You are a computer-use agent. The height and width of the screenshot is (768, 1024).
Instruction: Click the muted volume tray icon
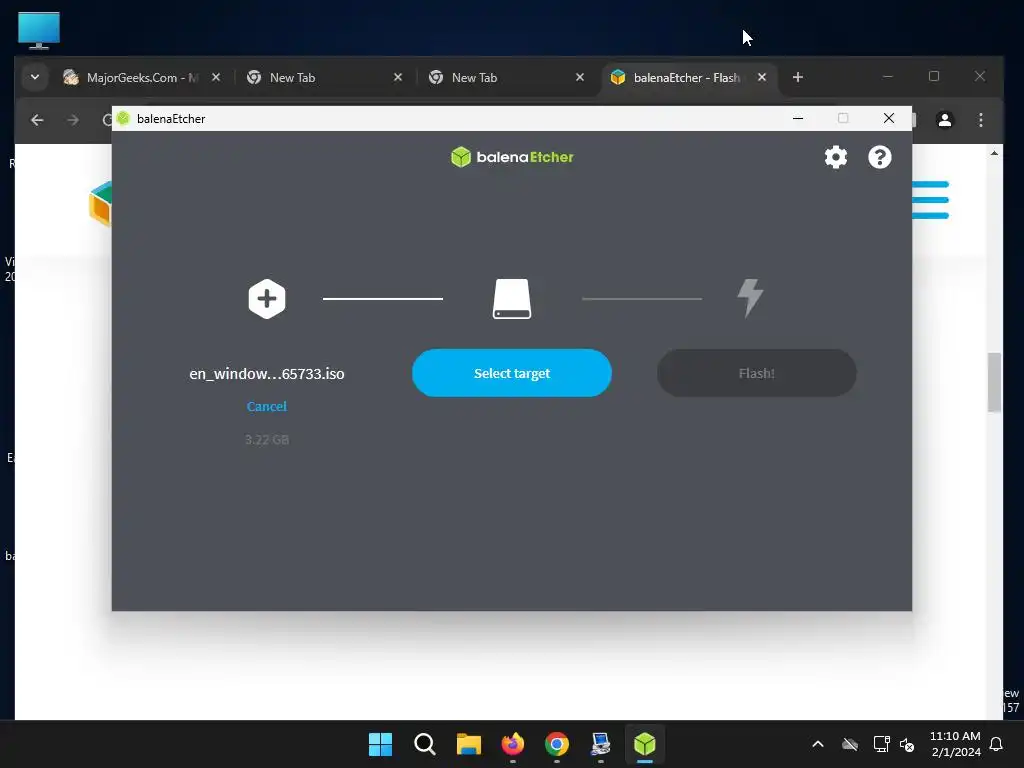click(907, 744)
